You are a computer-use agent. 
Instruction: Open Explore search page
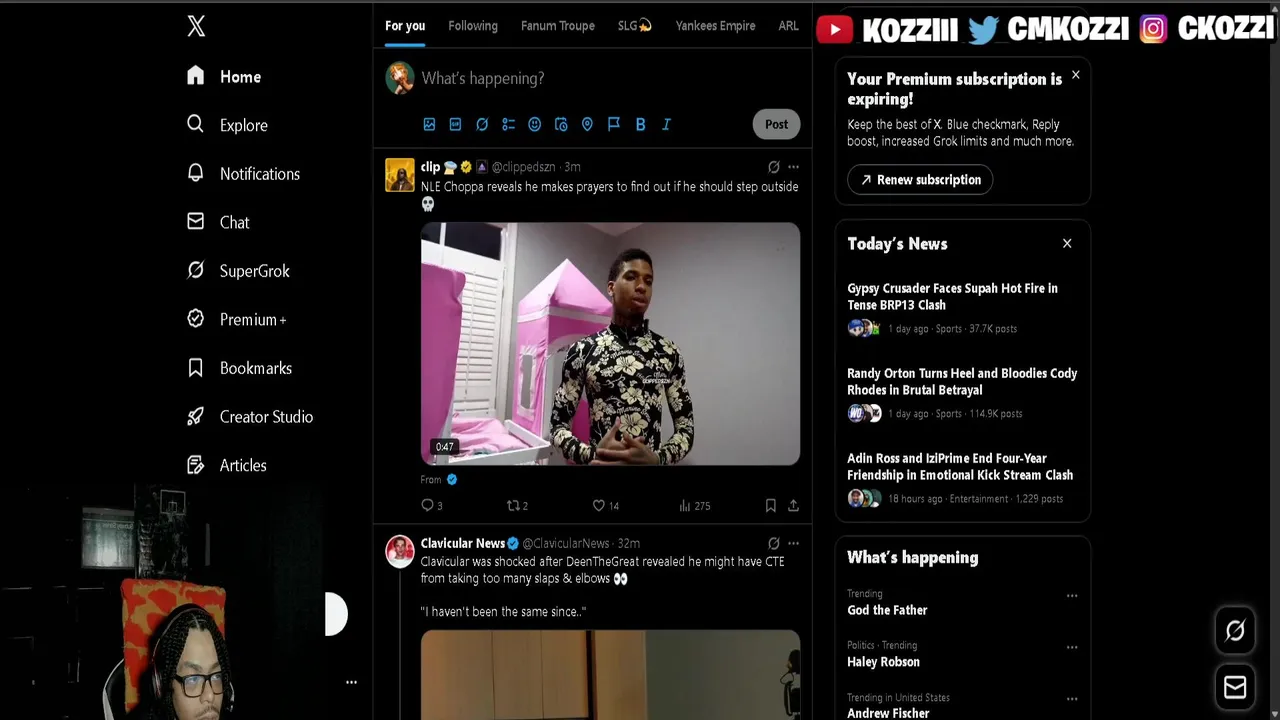(227, 125)
